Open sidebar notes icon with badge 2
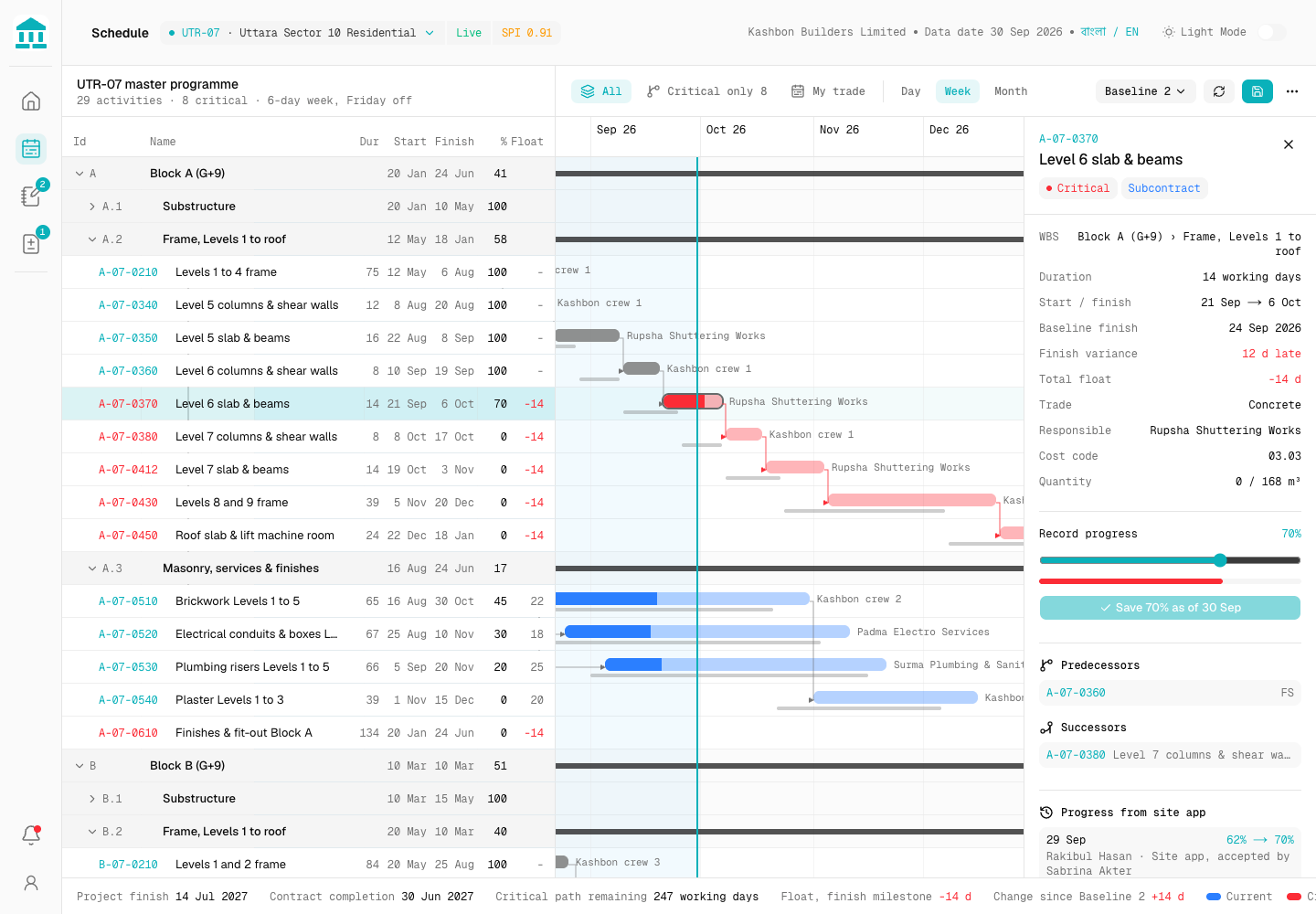Viewport: 1316px width, 914px height. pyautogui.click(x=31, y=196)
